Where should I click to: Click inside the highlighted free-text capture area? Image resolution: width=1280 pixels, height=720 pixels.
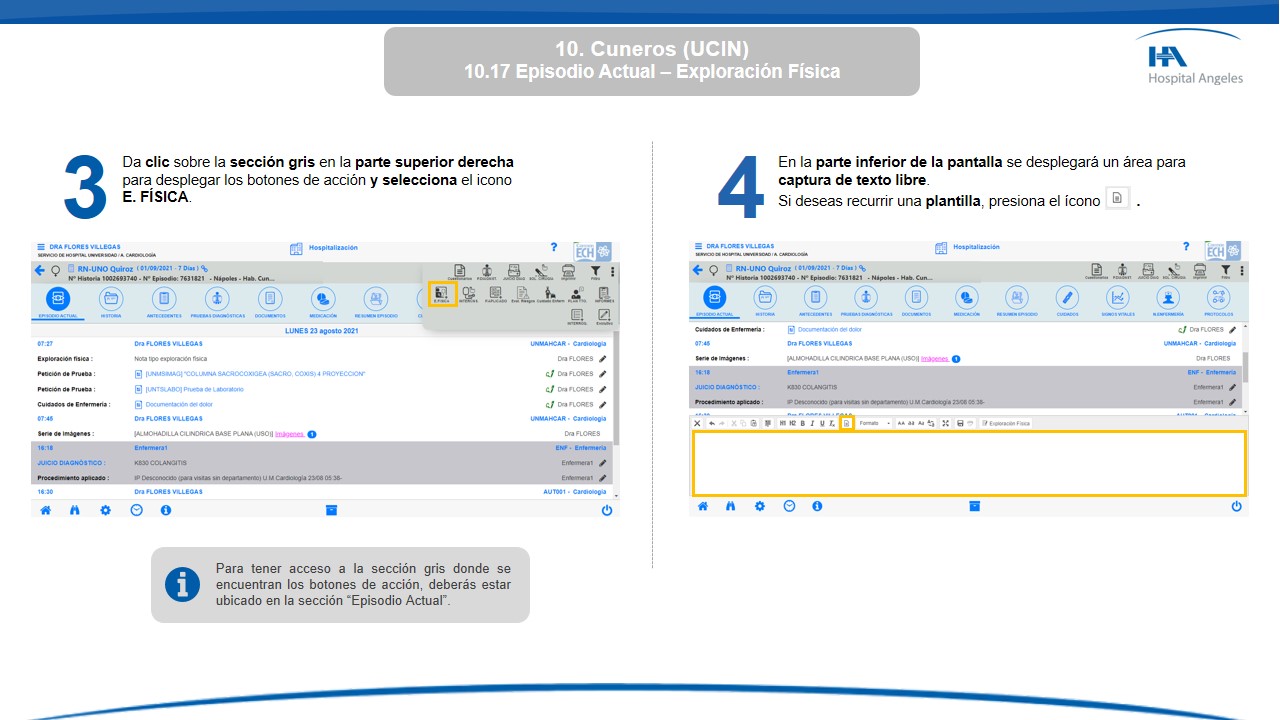[968, 463]
